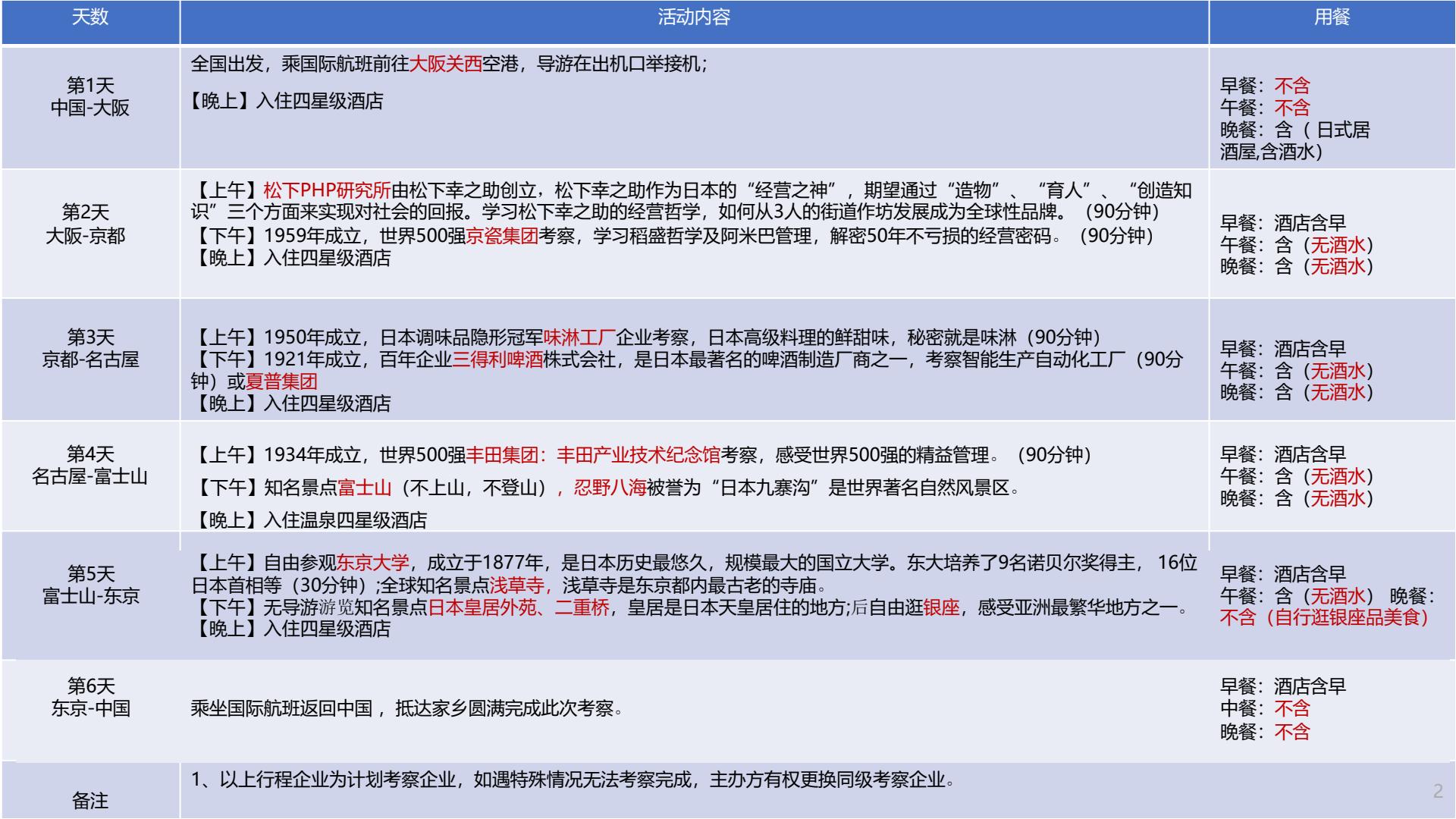Select the 第2天 大阪-京都 cell

[x=90, y=234]
